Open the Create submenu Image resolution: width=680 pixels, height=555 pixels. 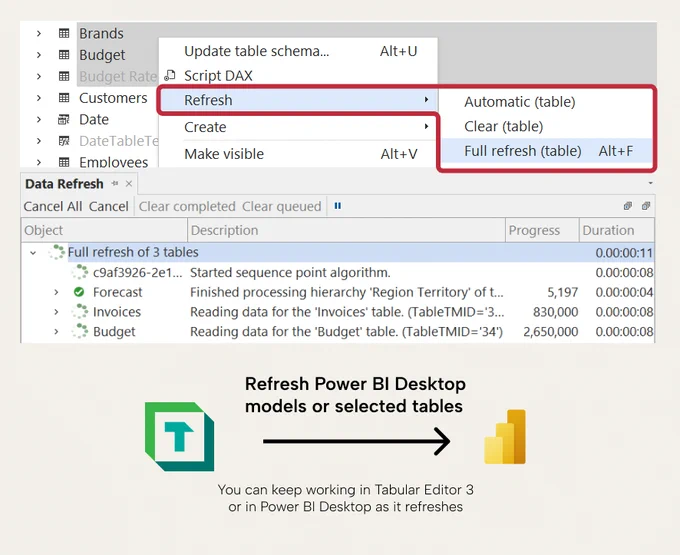pos(298,127)
